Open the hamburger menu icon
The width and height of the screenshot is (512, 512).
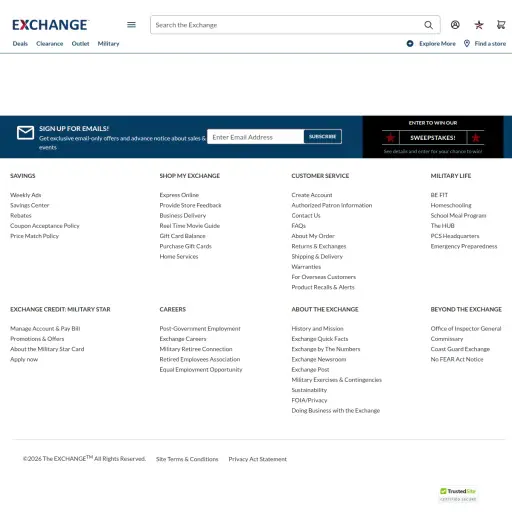(131, 25)
